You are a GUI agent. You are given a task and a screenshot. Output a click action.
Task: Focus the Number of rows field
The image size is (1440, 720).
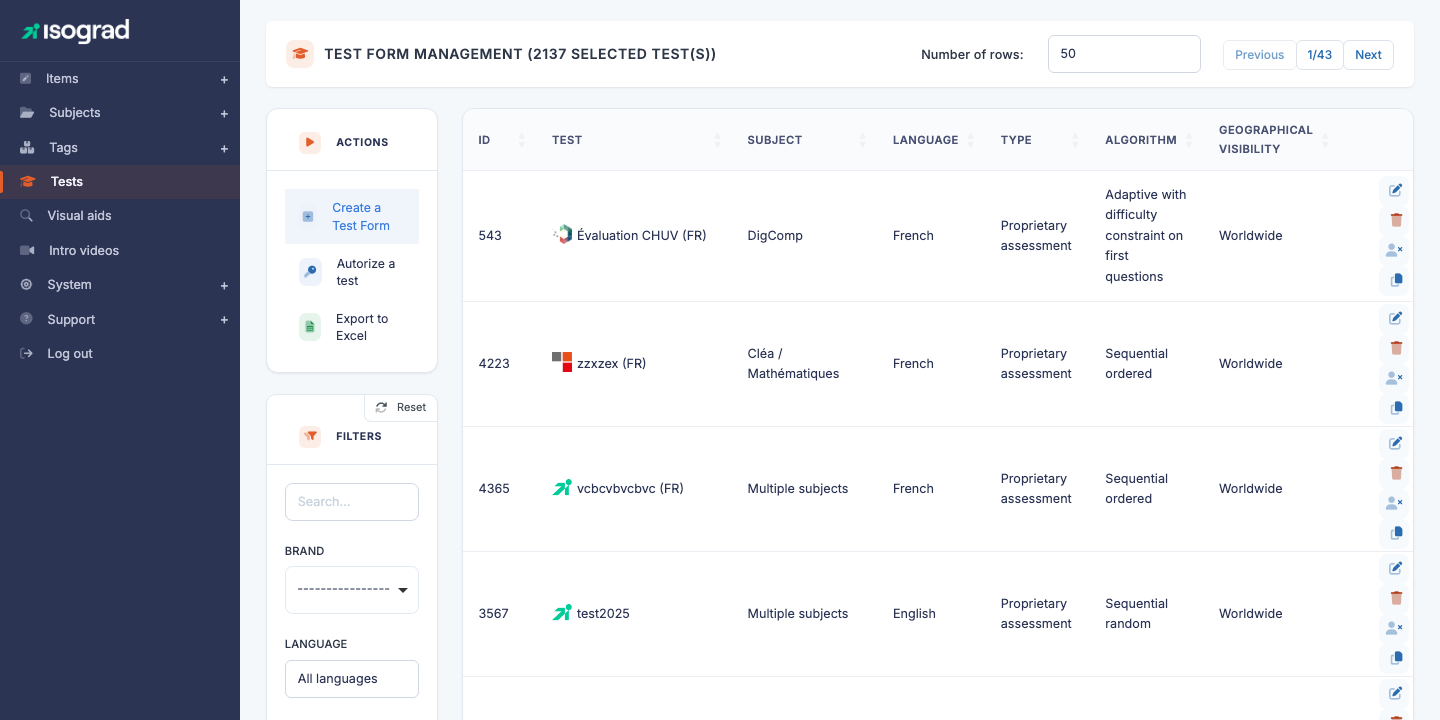tap(1124, 54)
